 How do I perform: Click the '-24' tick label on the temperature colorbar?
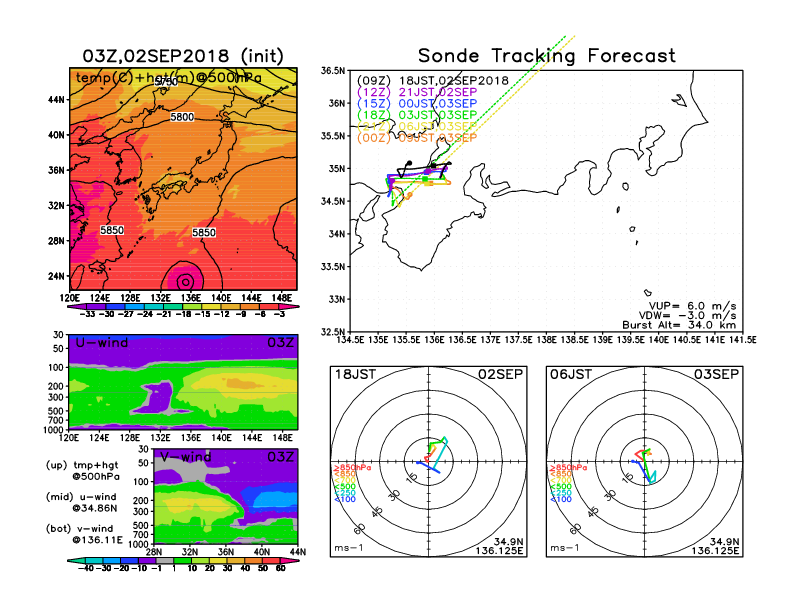click(145, 314)
